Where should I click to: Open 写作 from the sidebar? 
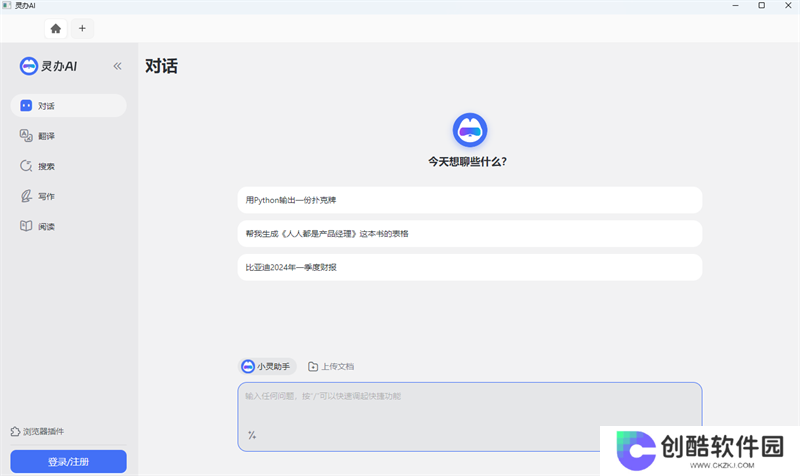point(68,196)
